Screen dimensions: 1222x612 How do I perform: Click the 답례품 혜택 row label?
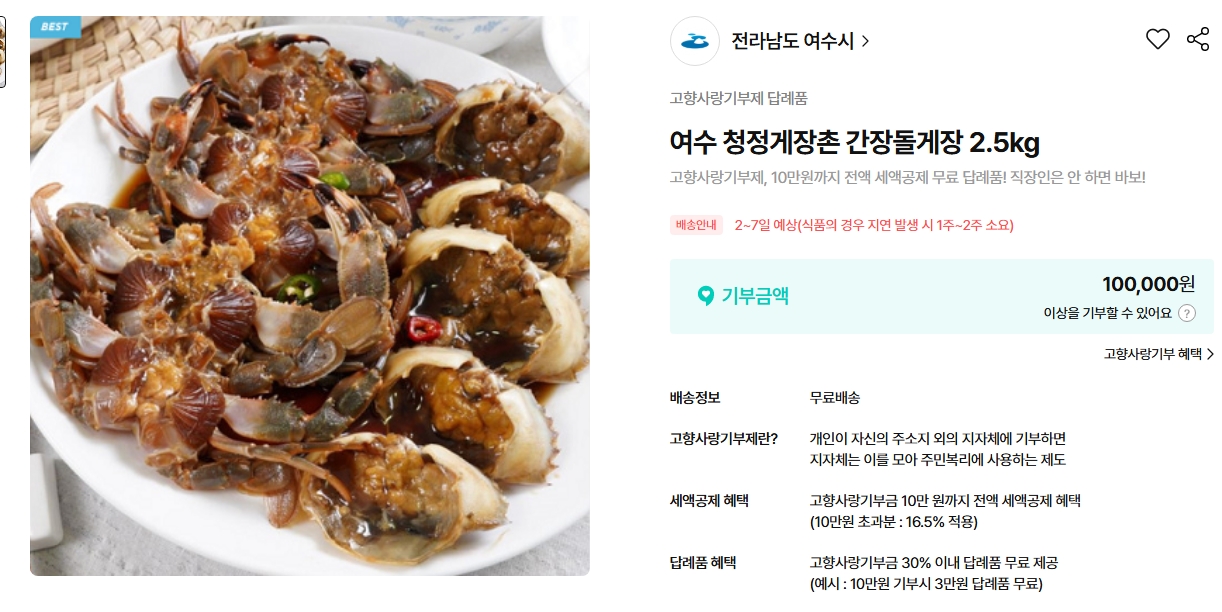702,563
